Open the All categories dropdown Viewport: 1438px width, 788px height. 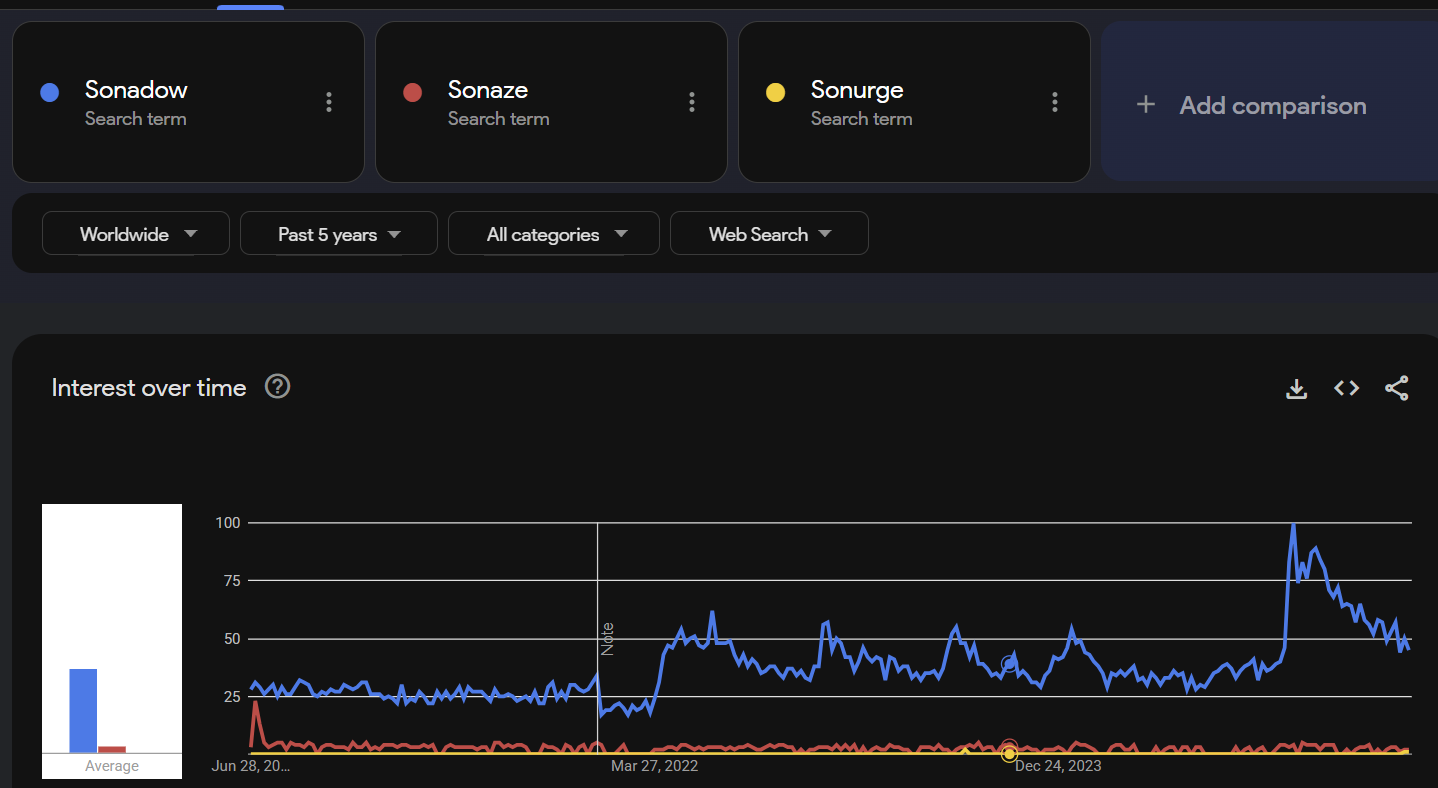coord(554,234)
